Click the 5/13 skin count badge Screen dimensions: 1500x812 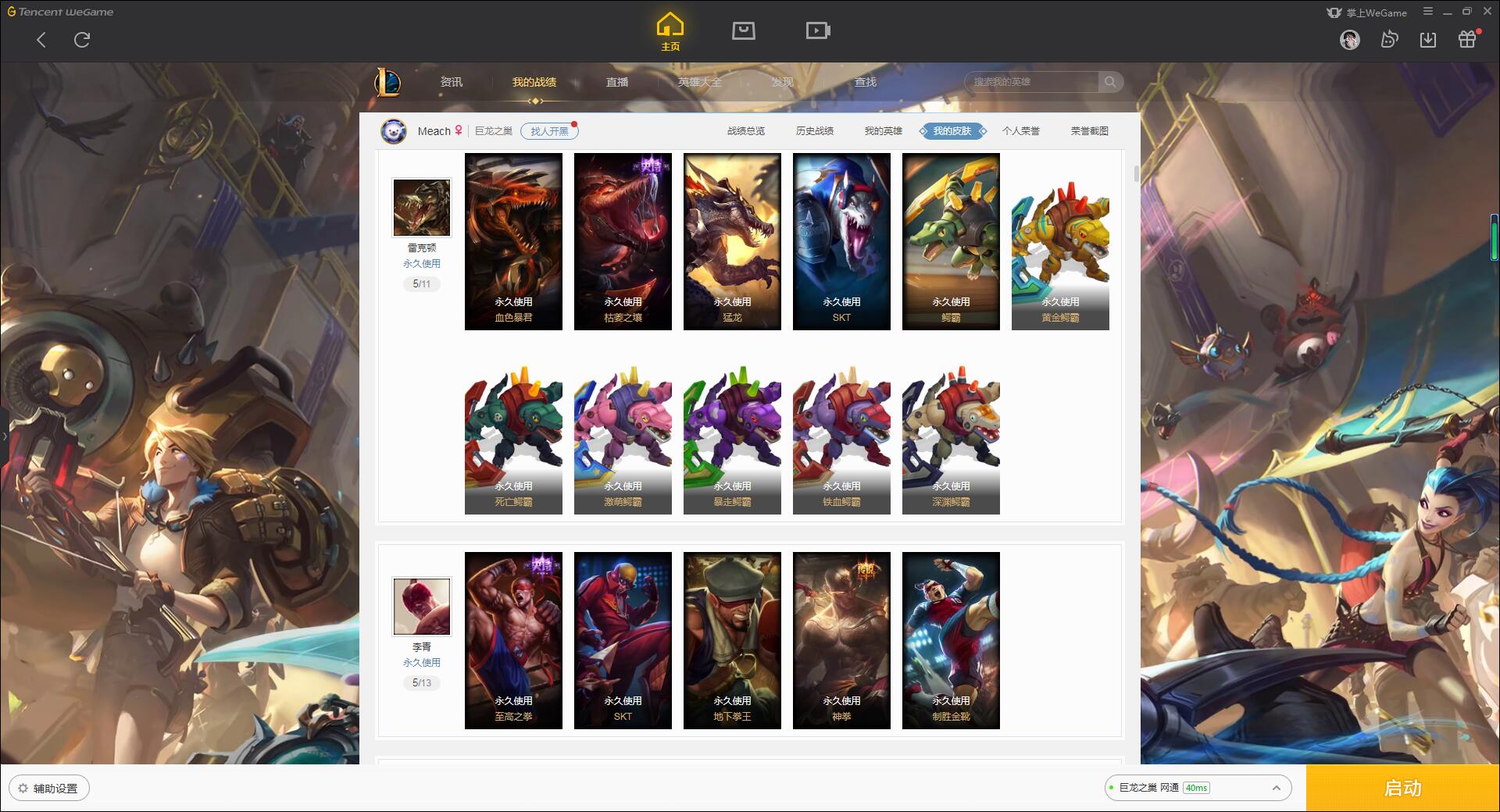[422, 683]
